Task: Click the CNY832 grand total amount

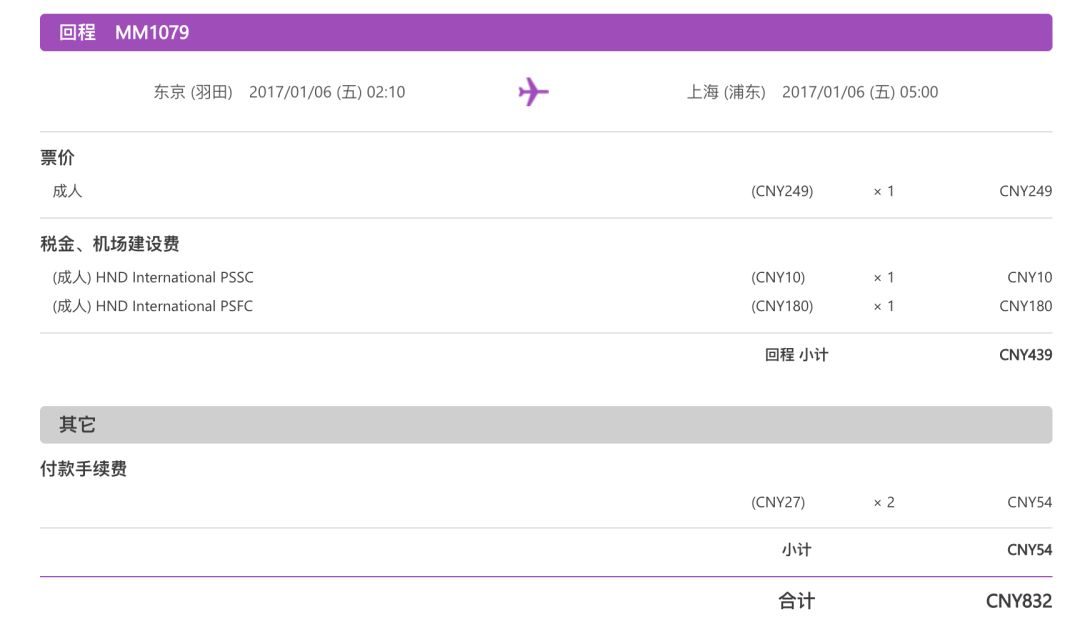Action: (1019, 601)
